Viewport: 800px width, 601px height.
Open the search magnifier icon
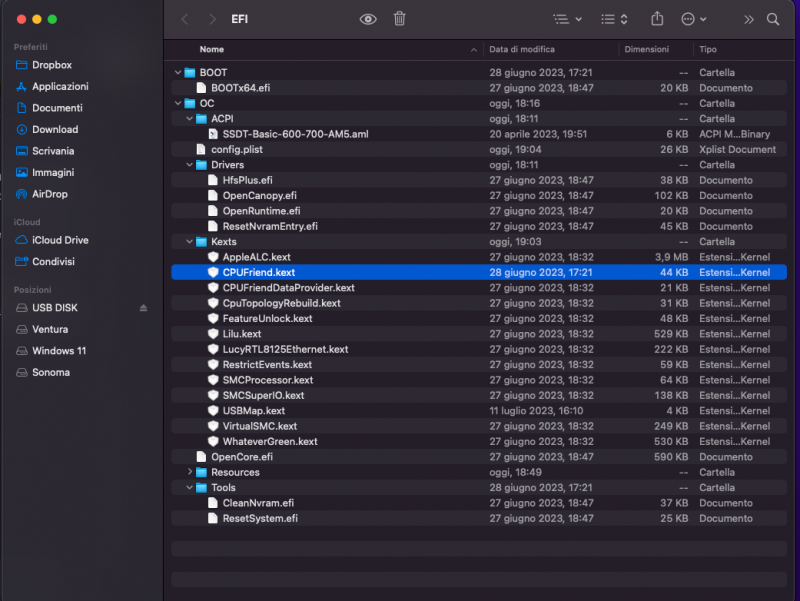[x=773, y=19]
